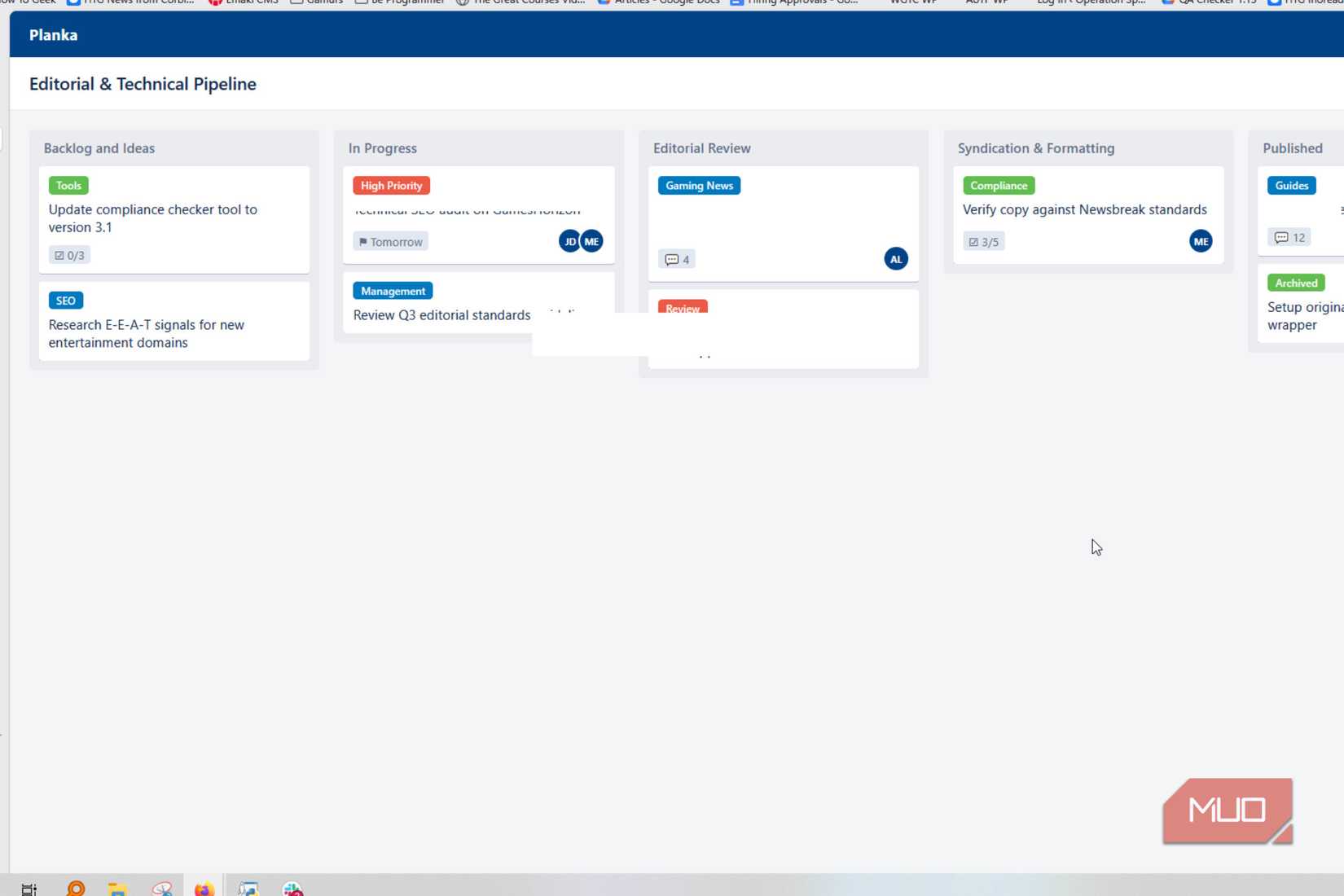Click the Published list header
Screen dimensions: 1344x896
click(1293, 148)
